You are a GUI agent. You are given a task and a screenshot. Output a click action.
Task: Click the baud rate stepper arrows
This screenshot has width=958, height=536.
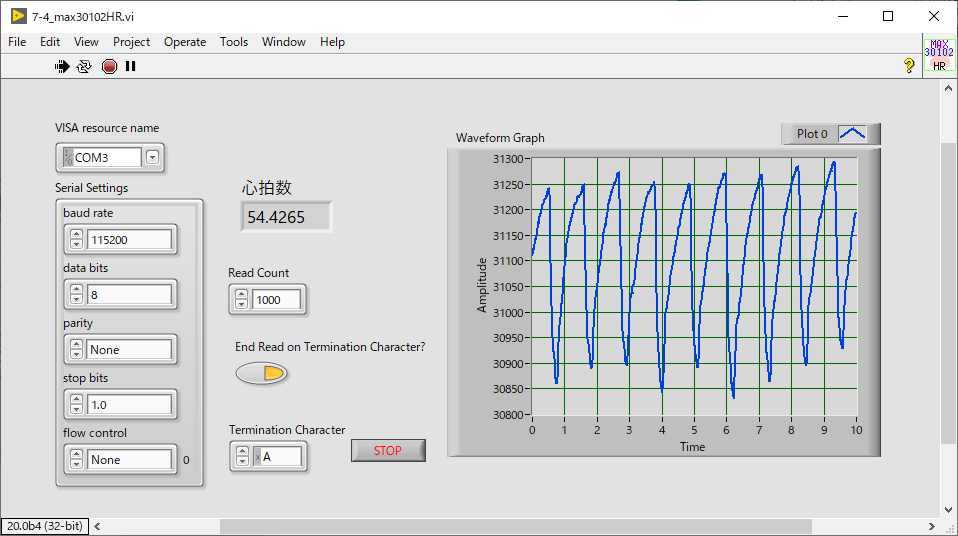(76, 240)
